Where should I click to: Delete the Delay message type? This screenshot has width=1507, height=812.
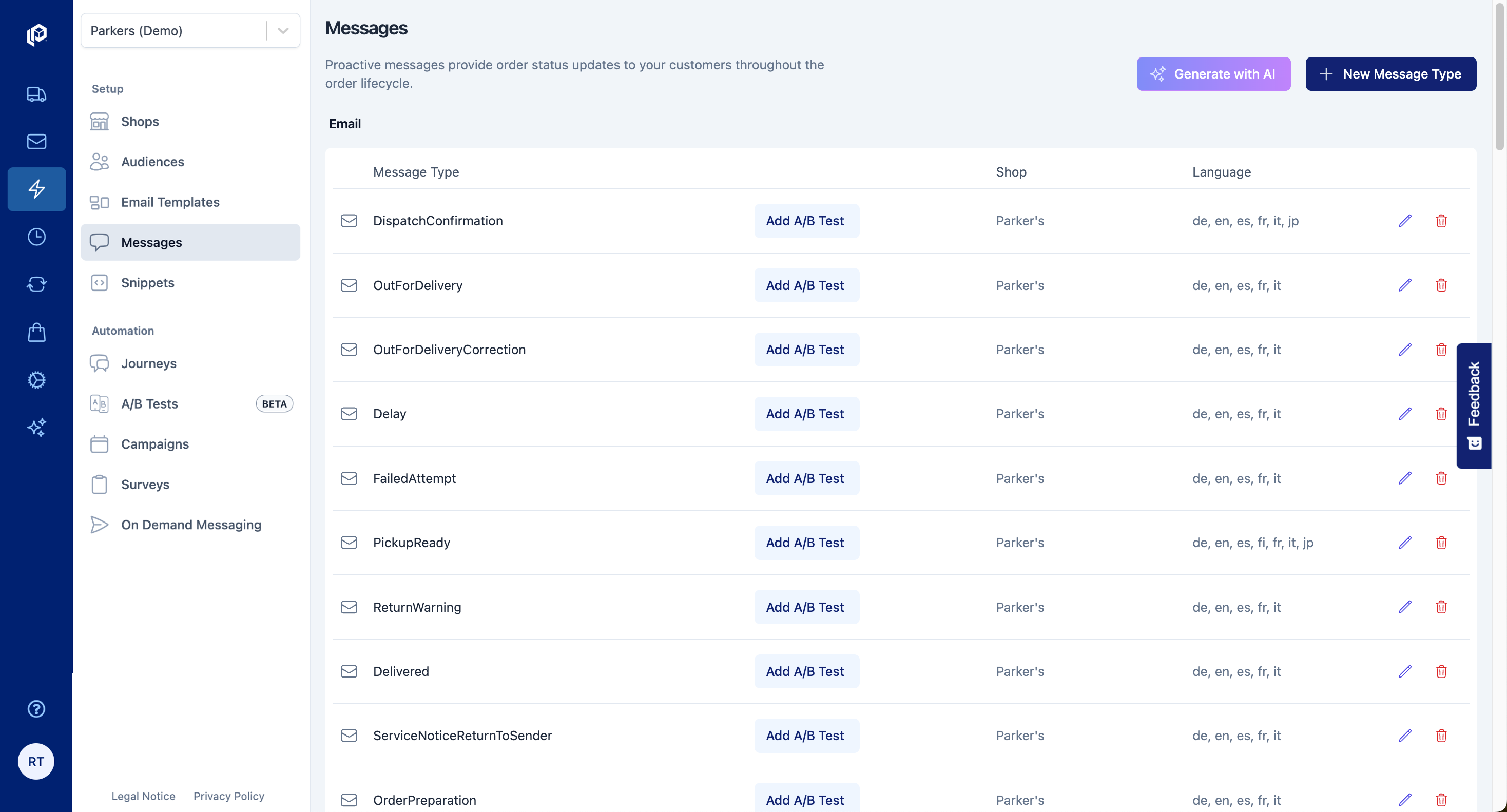[1441, 414]
